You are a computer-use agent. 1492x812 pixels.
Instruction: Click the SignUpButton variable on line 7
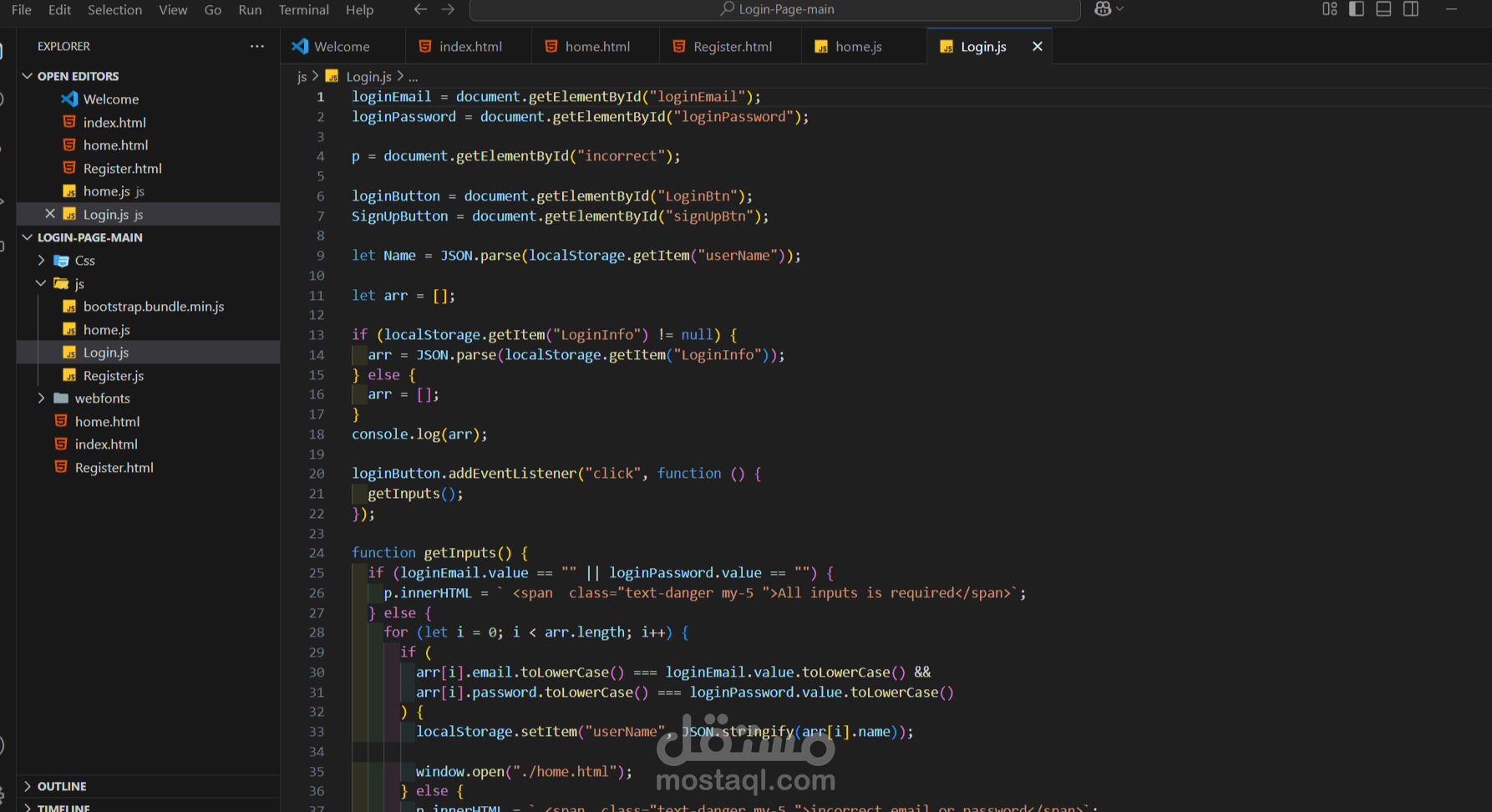(399, 216)
